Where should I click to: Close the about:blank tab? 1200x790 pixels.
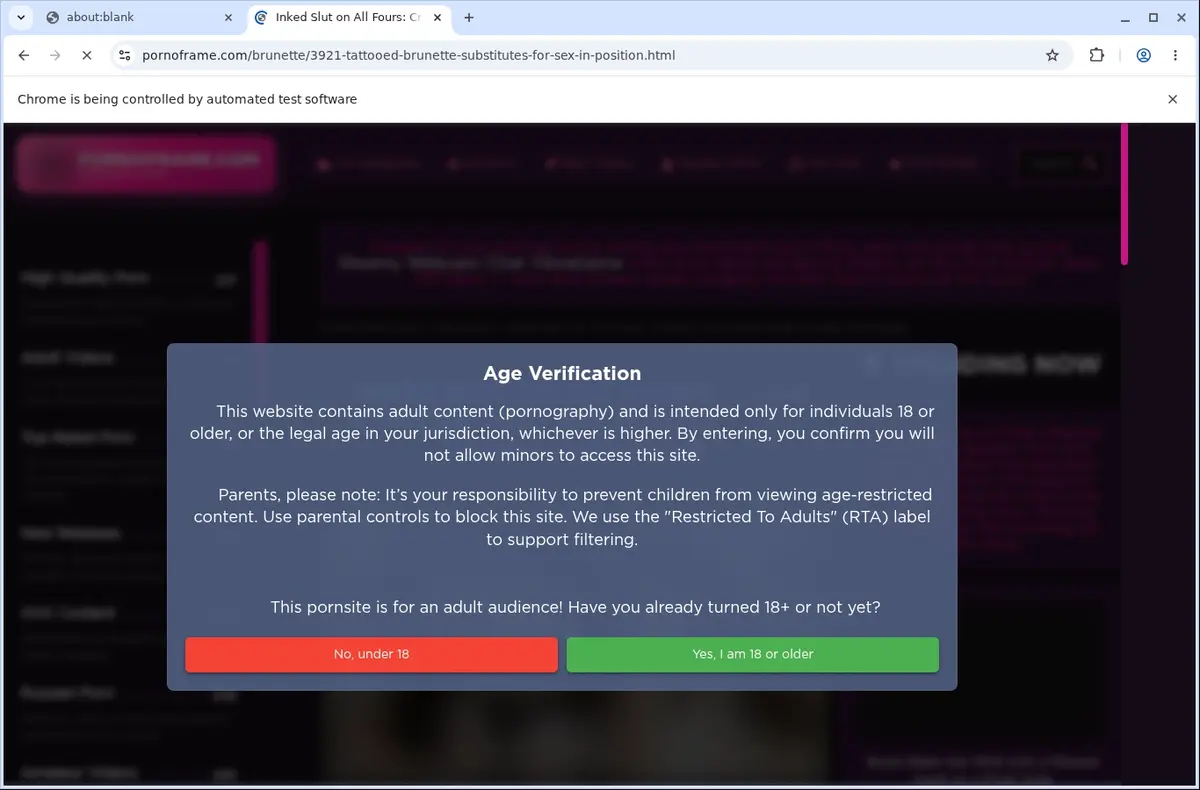(x=228, y=17)
